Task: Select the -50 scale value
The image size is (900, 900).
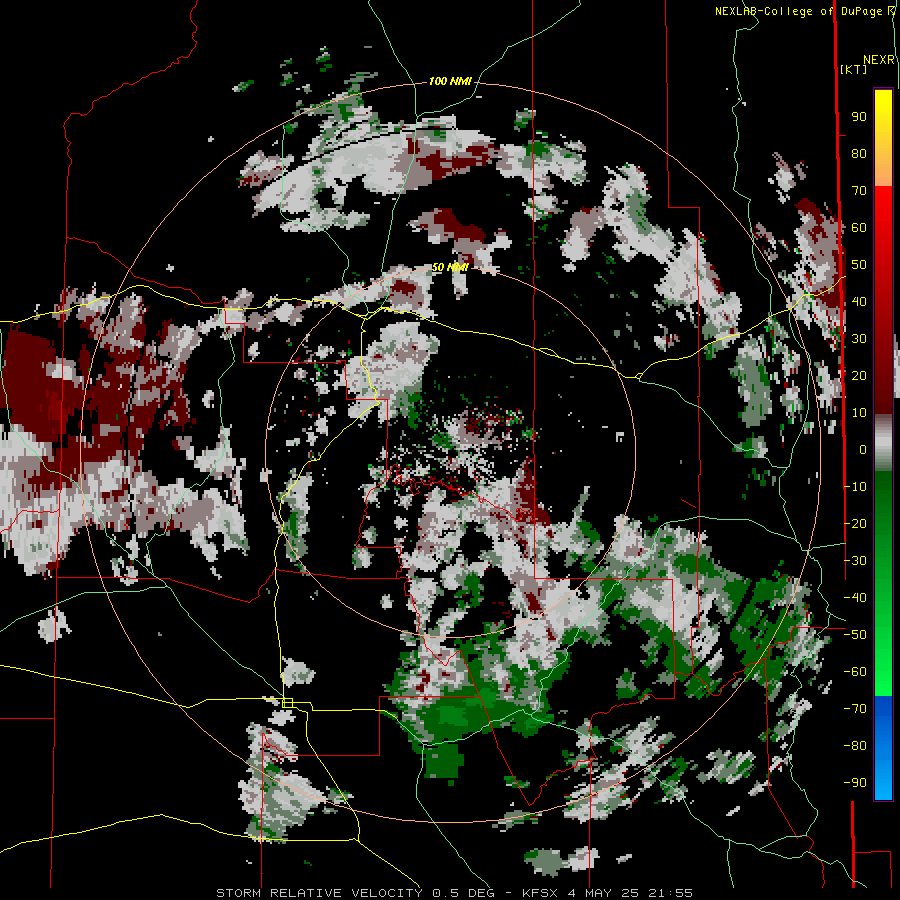Action: [x=855, y=635]
